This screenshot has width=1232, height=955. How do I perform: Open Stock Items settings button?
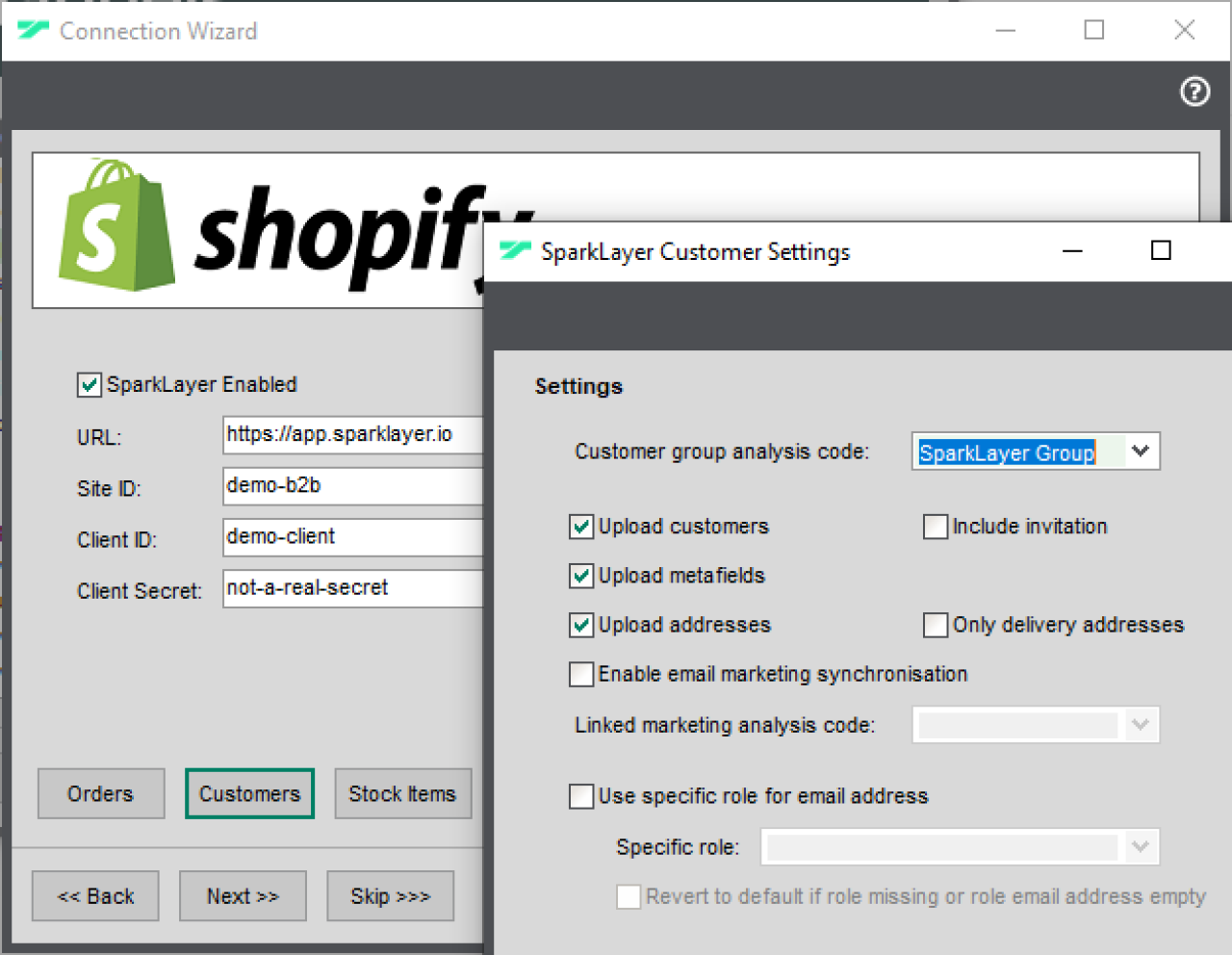[x=402, y=793]
